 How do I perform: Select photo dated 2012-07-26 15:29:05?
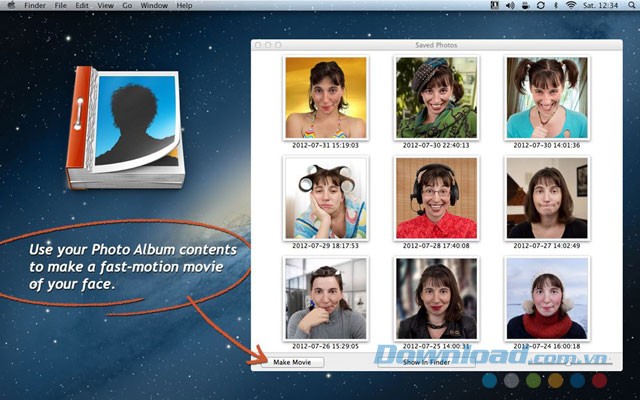coord(325,299)
